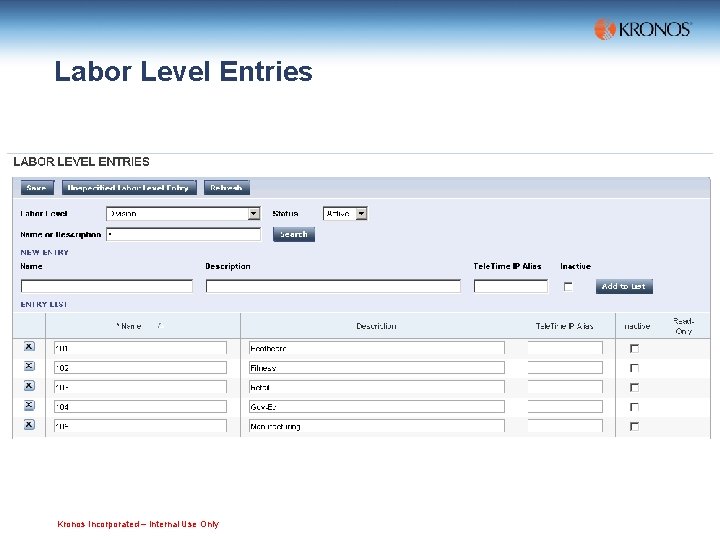Image resolution: width=720 pixels, height=540 pixels.
Task: Click the Read-Only column header
Action: point(684,326)
